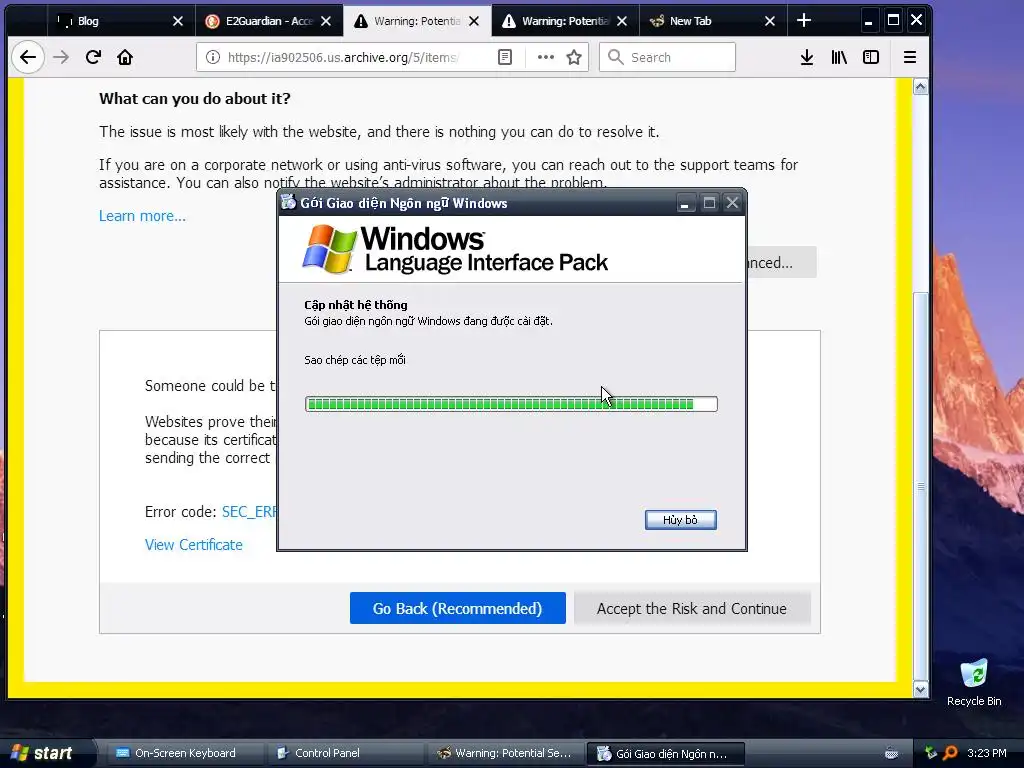Open the Learn more... link

click(142, 216)
